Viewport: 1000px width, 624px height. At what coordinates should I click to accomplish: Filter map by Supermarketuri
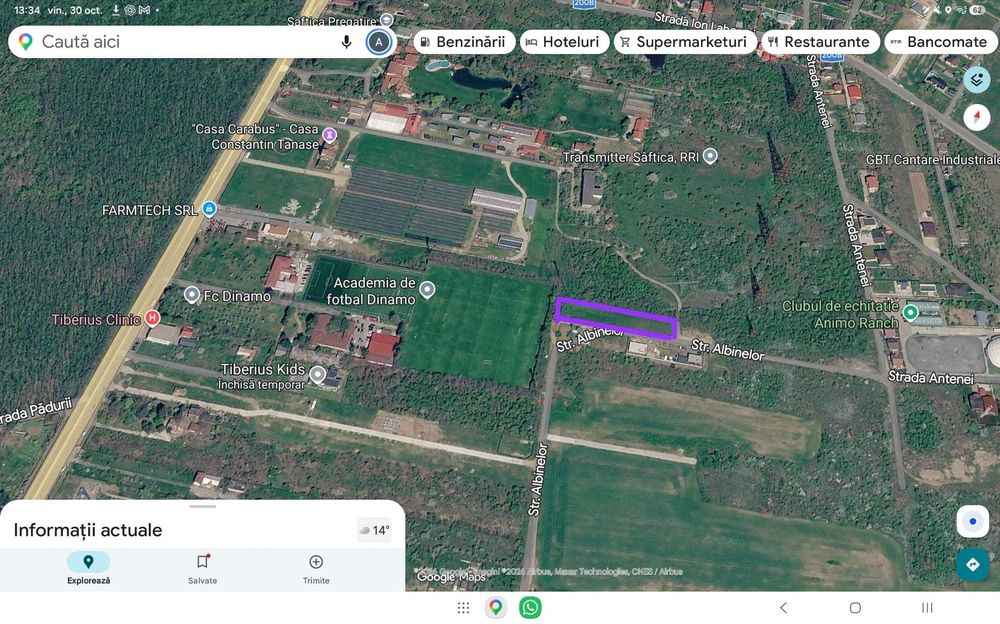pos(685,42)
